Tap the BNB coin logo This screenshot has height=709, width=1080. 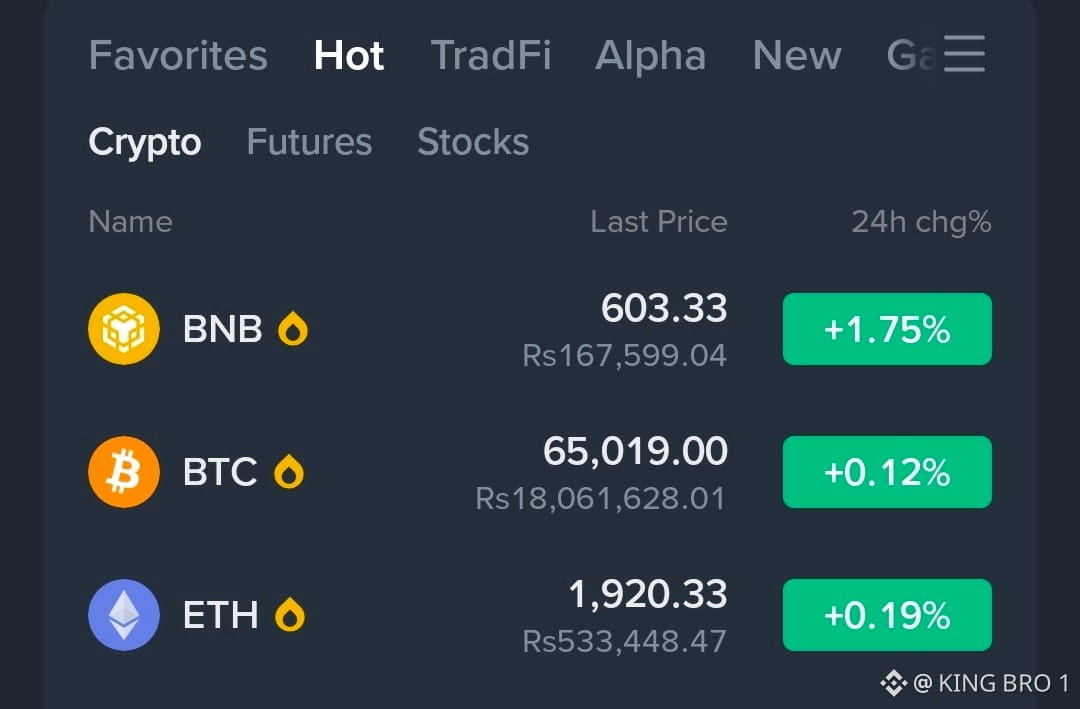click(x=124, y=329)
